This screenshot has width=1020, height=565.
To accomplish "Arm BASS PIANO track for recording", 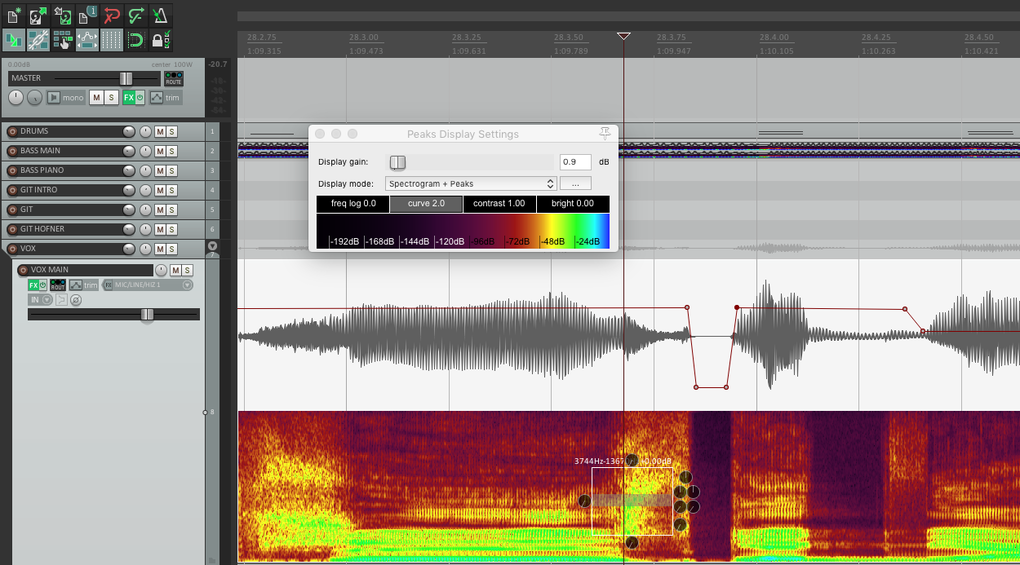I will coord(12,170).
